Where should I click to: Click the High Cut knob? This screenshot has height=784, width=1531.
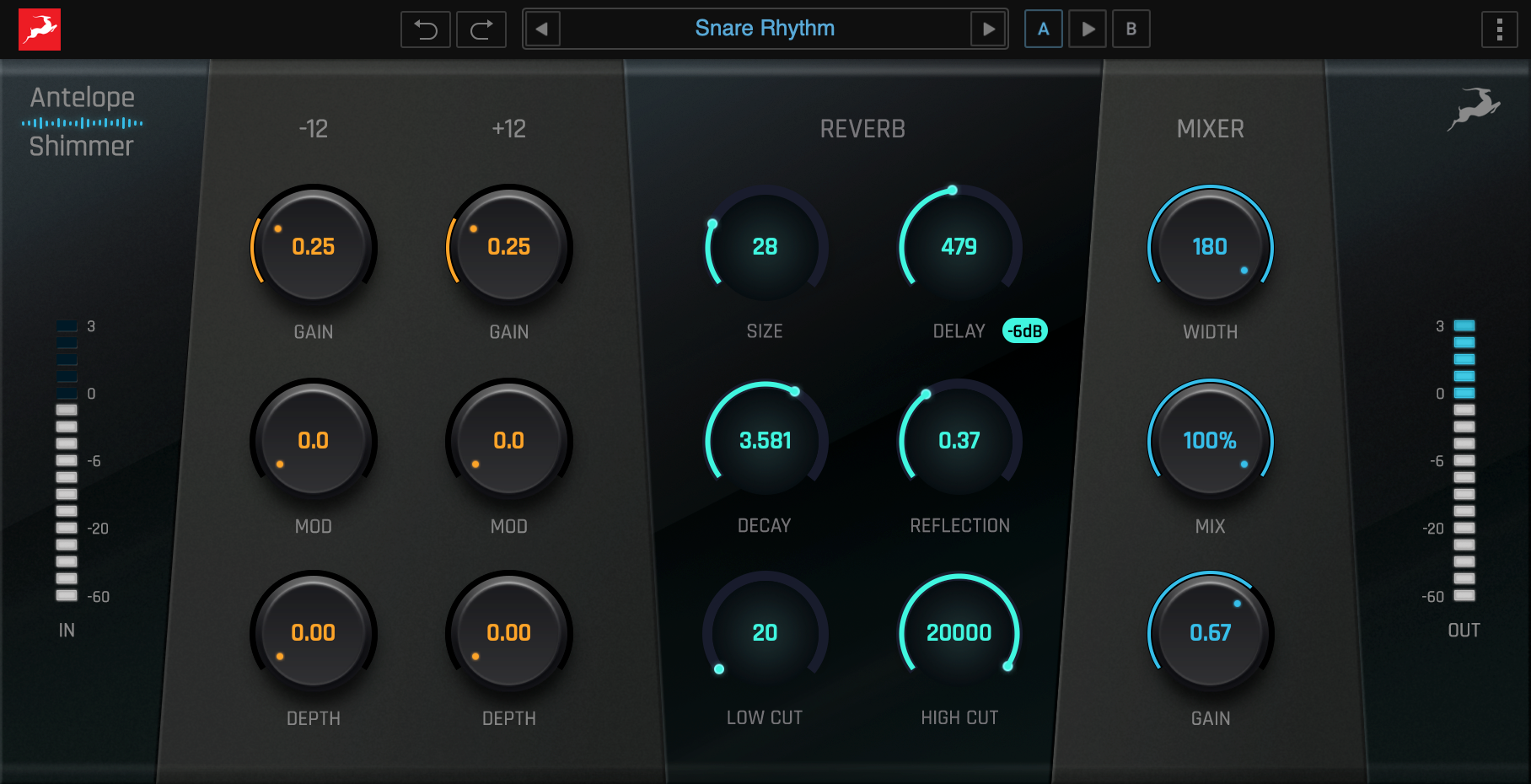959,633
